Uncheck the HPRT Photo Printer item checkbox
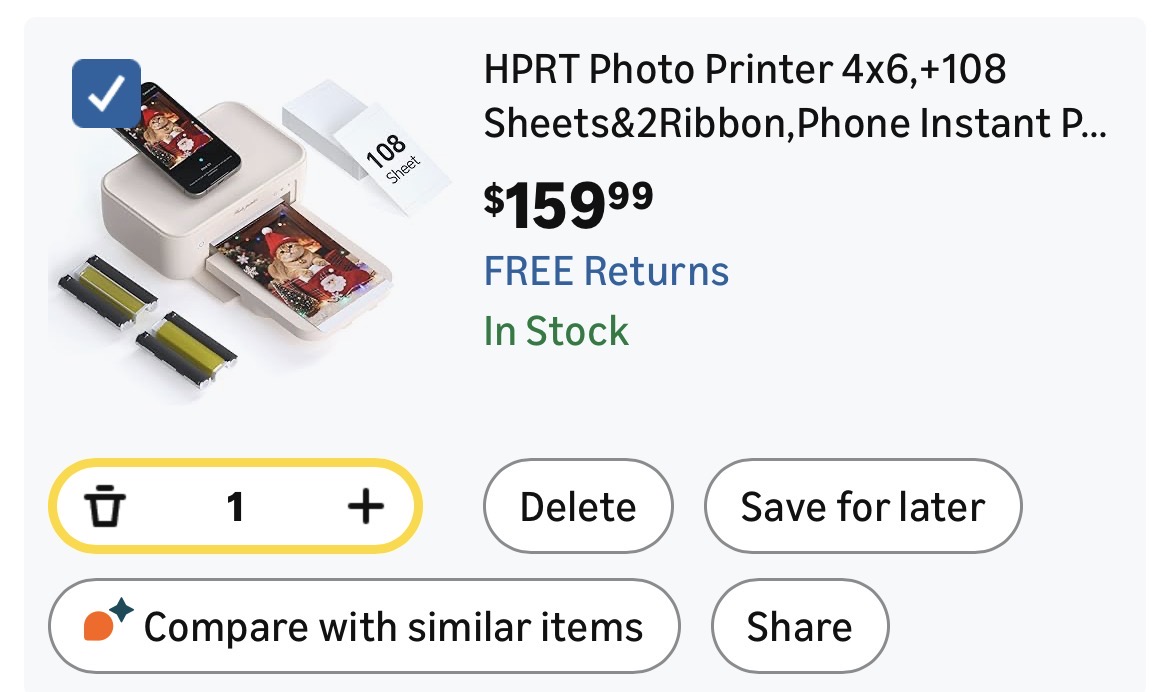The height and width of the screenshot is (692, 1170). click(106, 94)
